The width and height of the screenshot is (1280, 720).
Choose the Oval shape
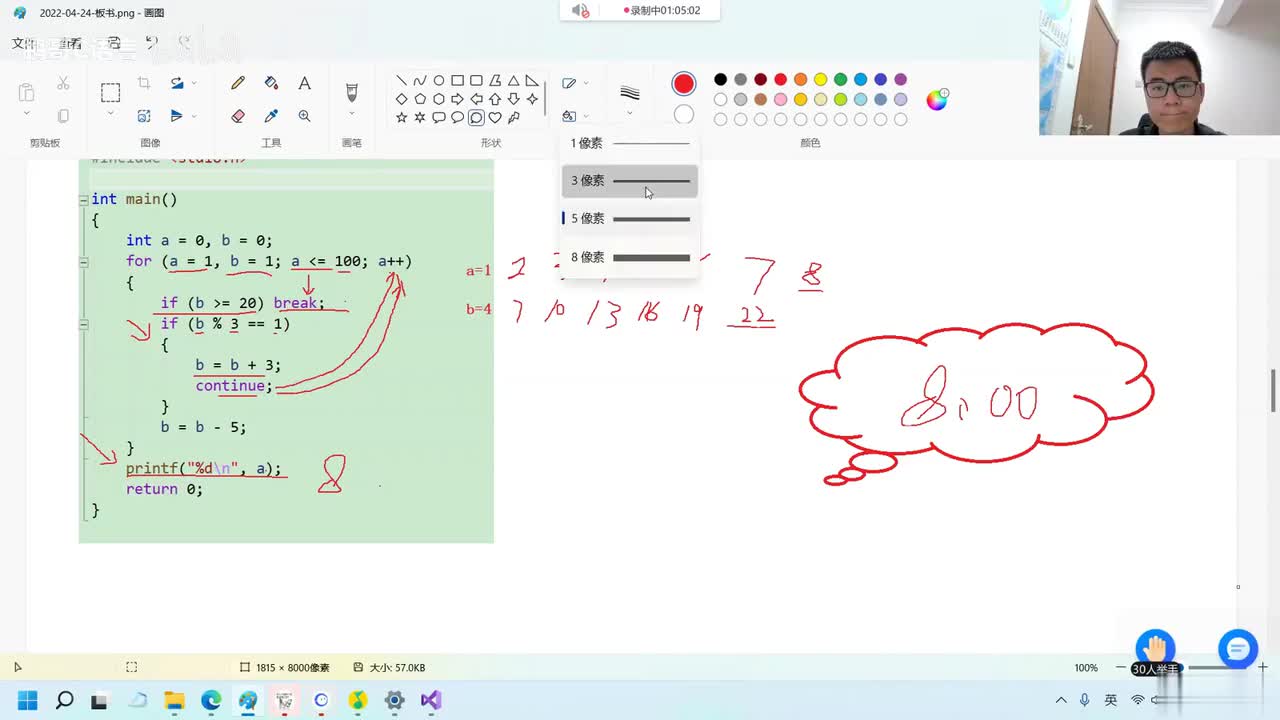tap(438, 81)
